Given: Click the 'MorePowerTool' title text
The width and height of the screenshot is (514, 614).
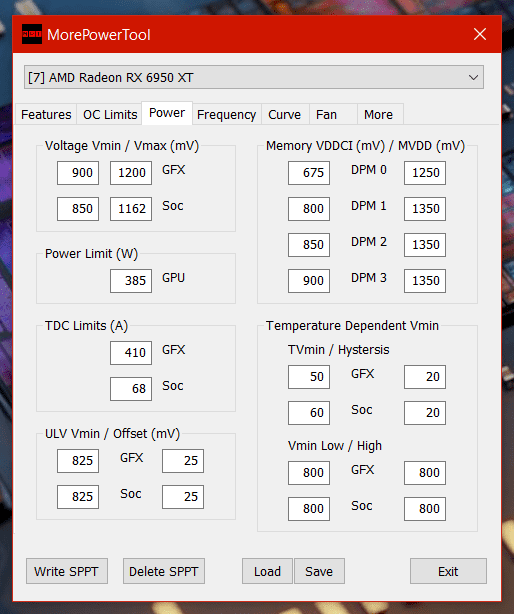Looking at the screenshot, I should pyautogui.click(x=99, y=35).
